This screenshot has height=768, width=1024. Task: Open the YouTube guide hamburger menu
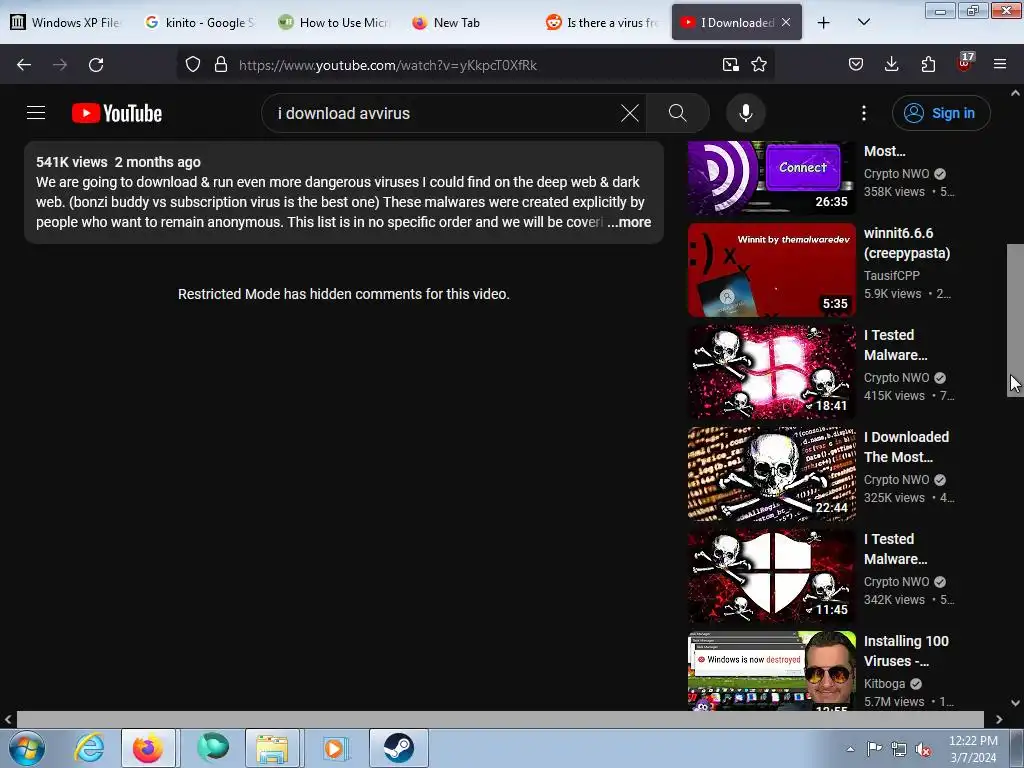(x=36, y=113)
